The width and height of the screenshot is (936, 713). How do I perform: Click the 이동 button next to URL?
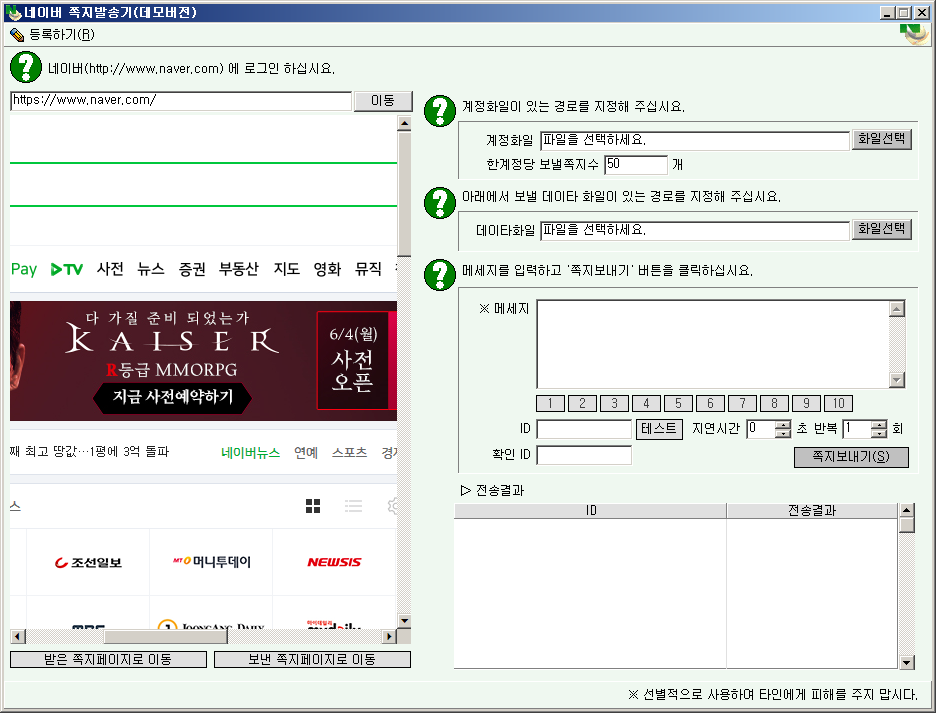[383, 101]
